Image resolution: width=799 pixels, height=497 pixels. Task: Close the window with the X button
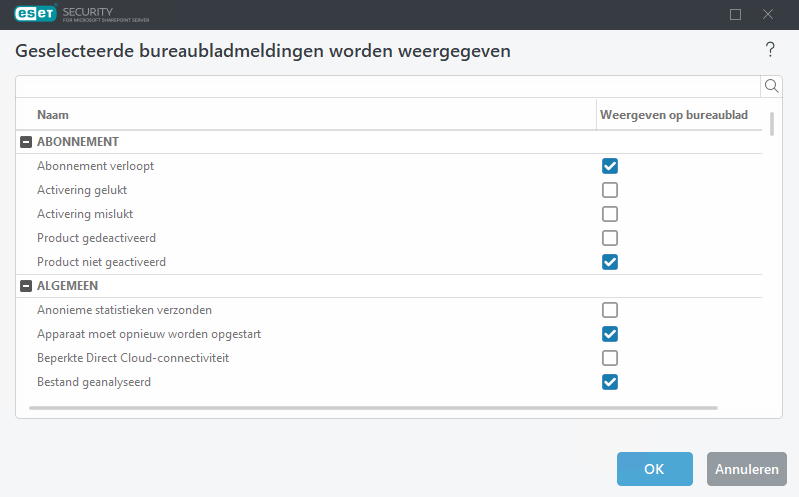pos(768,14)
